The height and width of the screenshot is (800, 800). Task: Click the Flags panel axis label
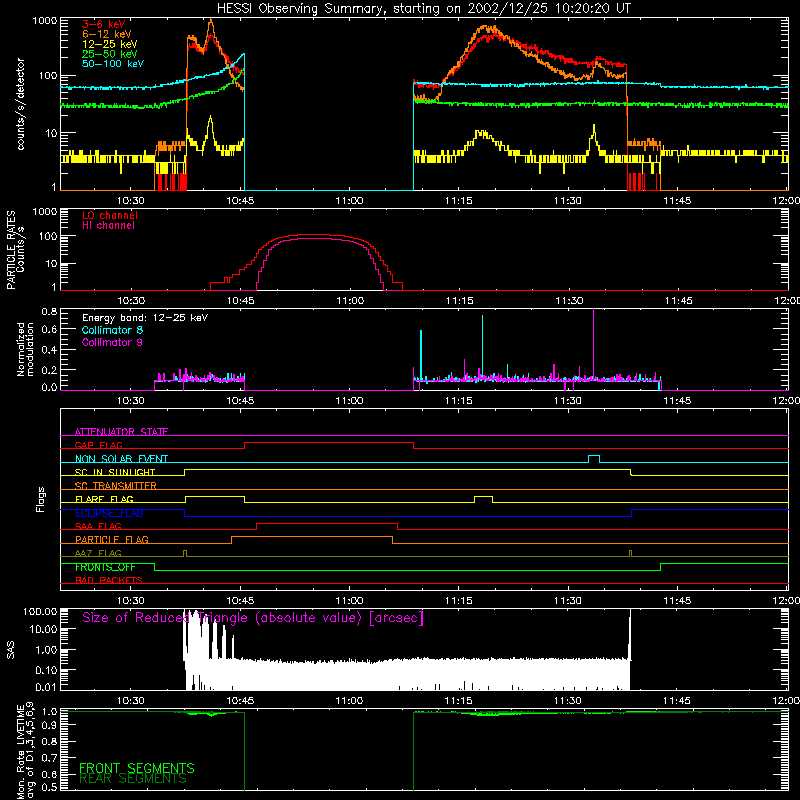(41, 499)
